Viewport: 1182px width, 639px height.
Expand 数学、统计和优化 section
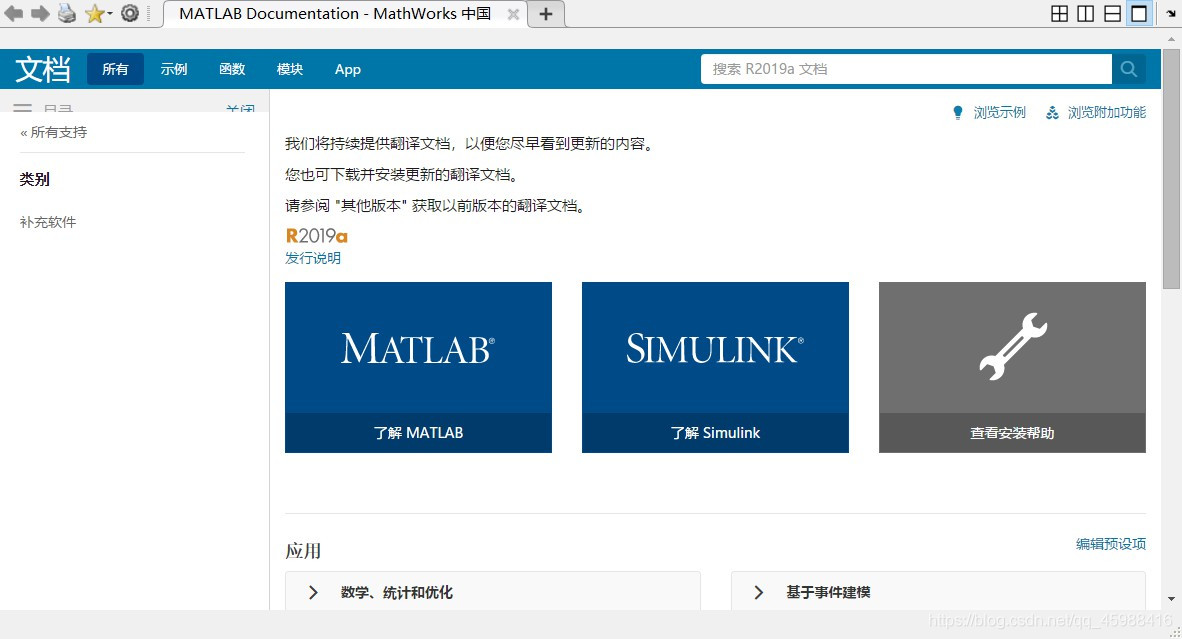click(492, 592)
